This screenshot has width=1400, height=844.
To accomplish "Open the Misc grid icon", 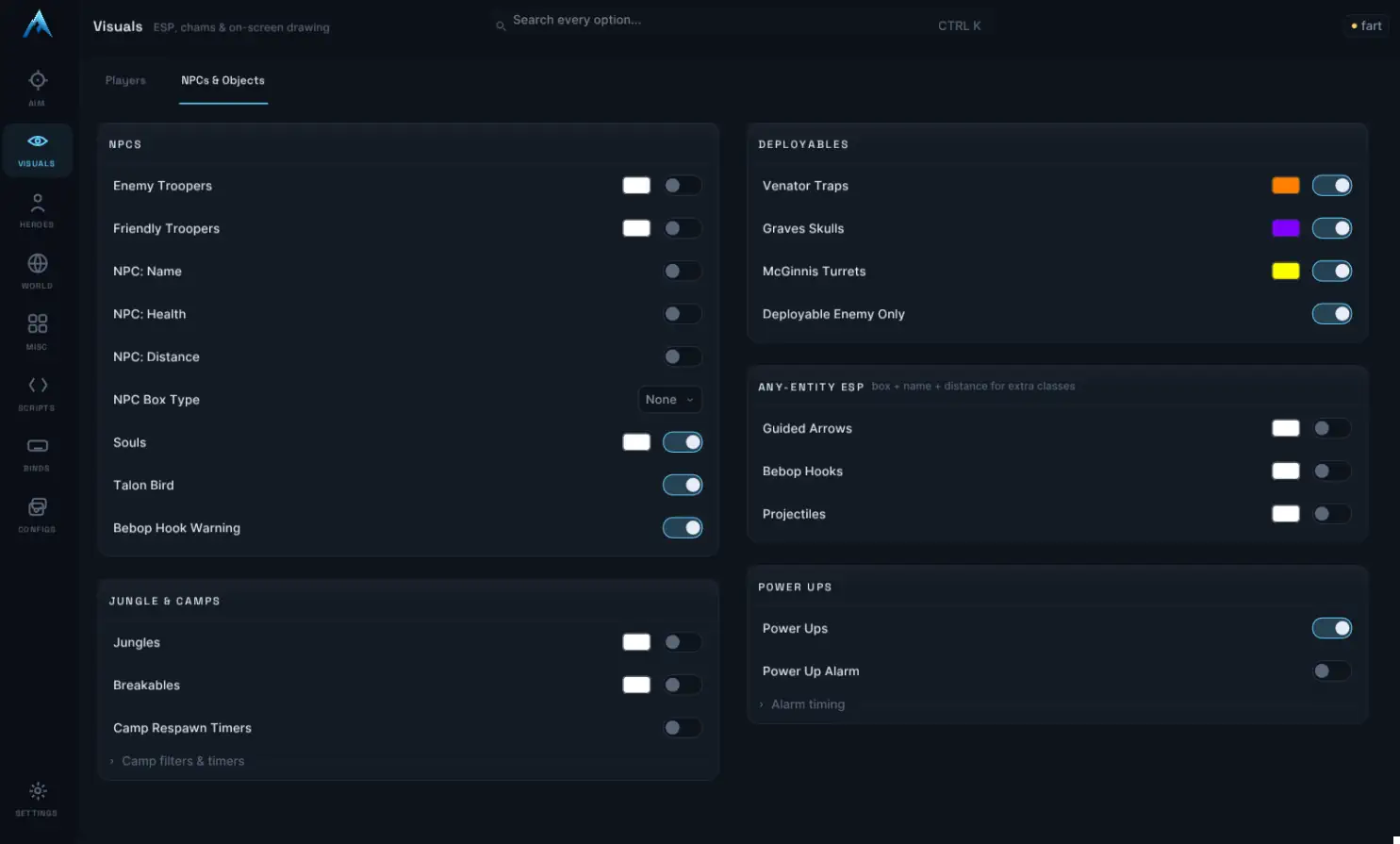I will [37, 323].
